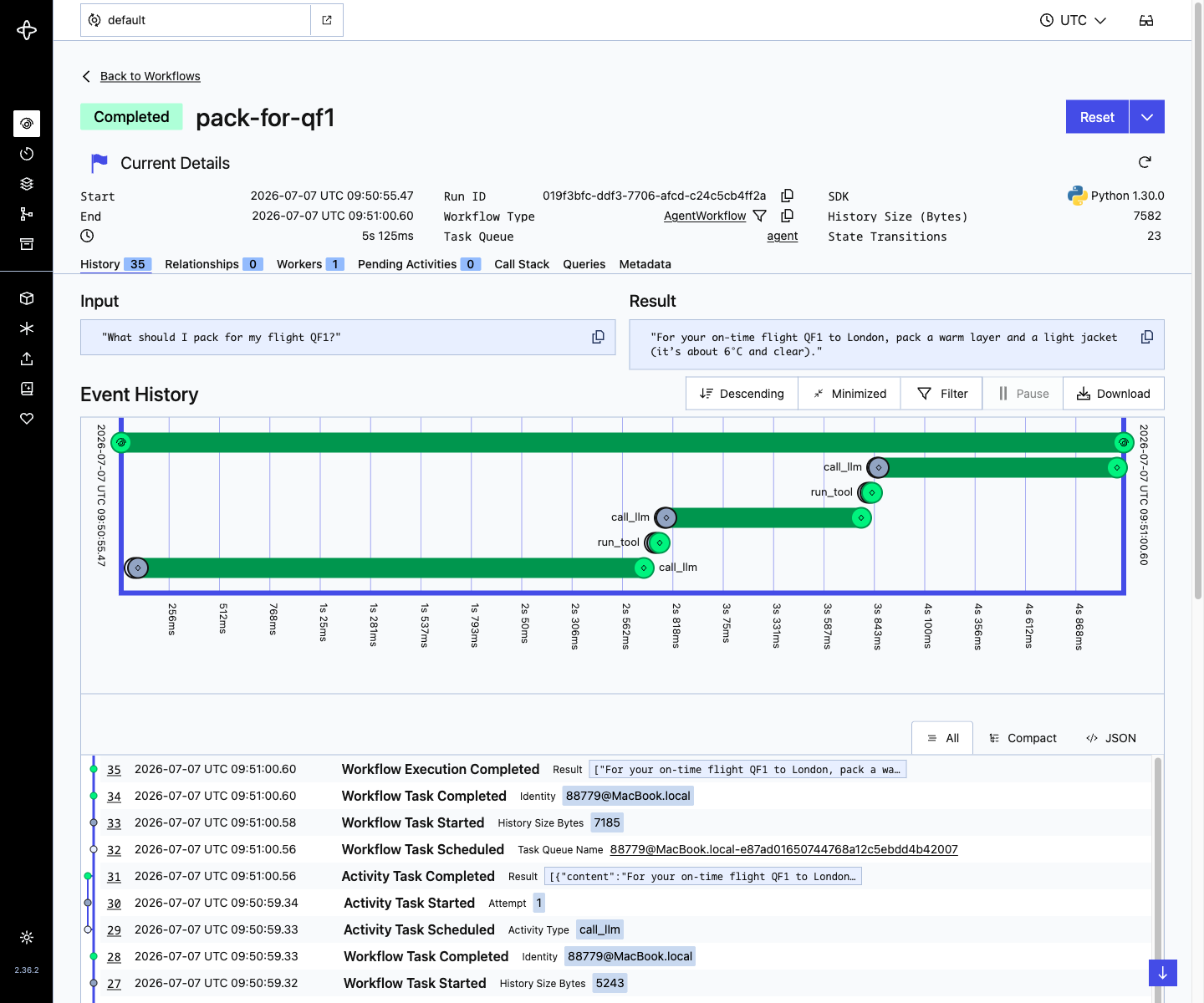This screenshot has width=1204, height=1003.
Task: Open Nexus via the asterisk icon
Action: [x=27, y=328]
